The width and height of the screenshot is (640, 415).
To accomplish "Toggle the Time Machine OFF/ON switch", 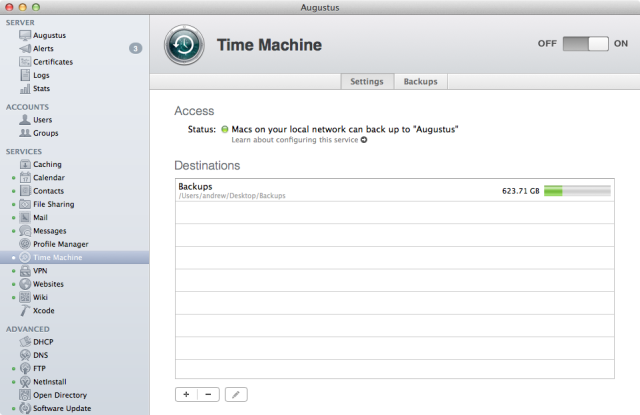I will click(585, 43).
